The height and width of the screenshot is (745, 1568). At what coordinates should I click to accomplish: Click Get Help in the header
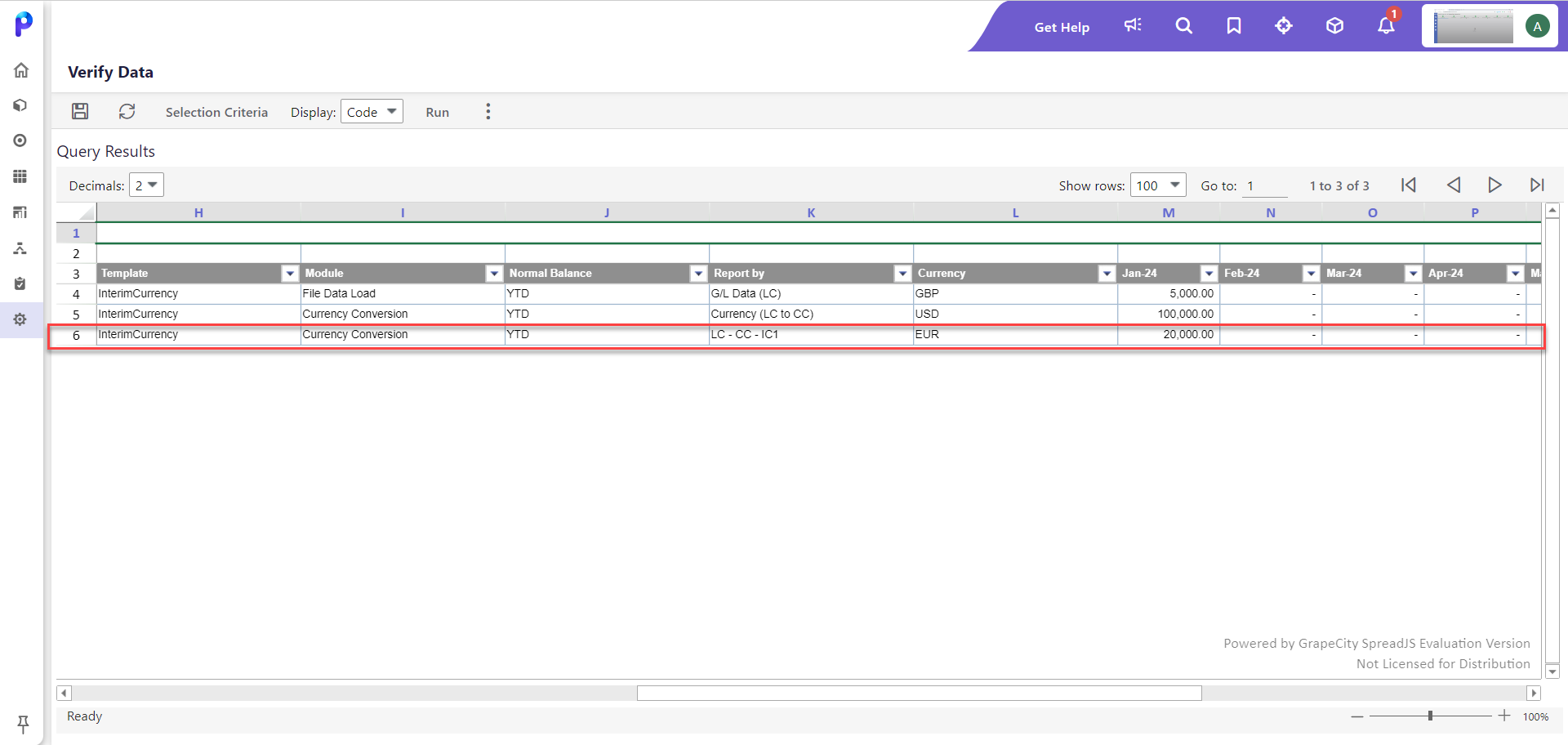coord(1062,27)
